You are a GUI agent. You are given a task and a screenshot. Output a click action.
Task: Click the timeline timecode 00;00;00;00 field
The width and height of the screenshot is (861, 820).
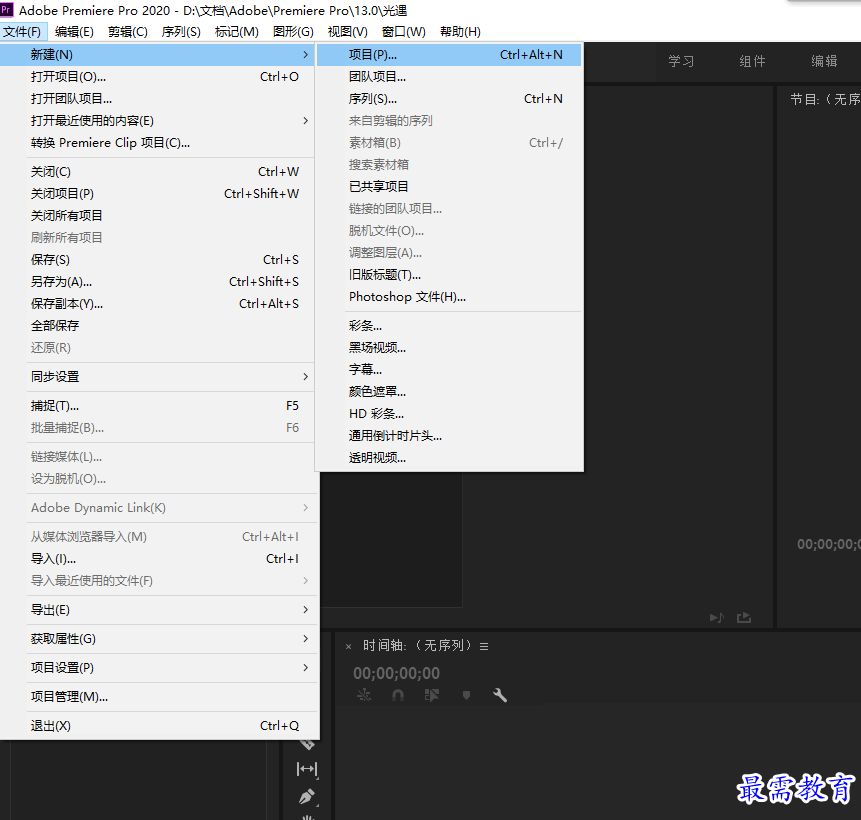click(396, 673)
